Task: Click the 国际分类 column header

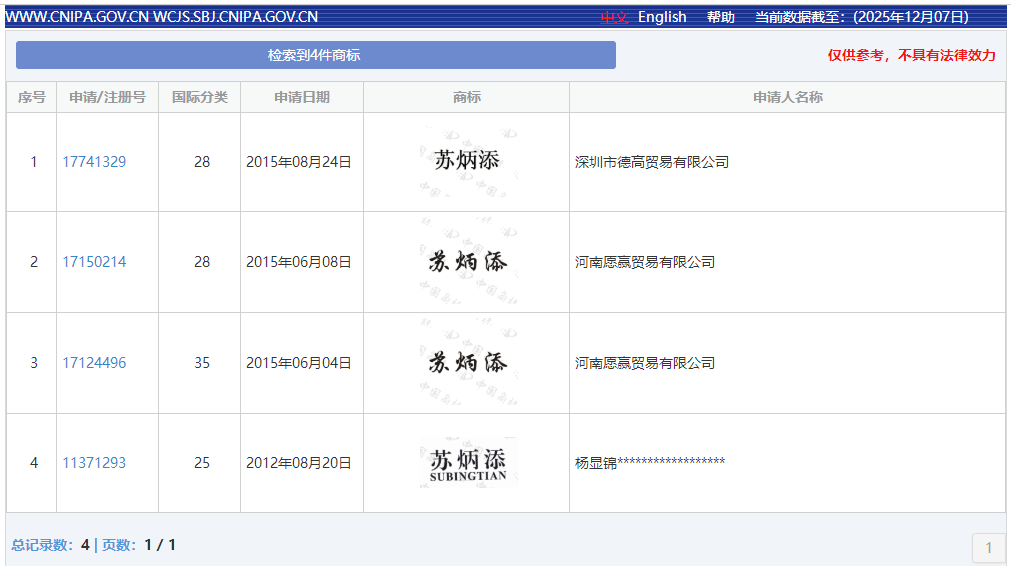Action: coord(200,97)
